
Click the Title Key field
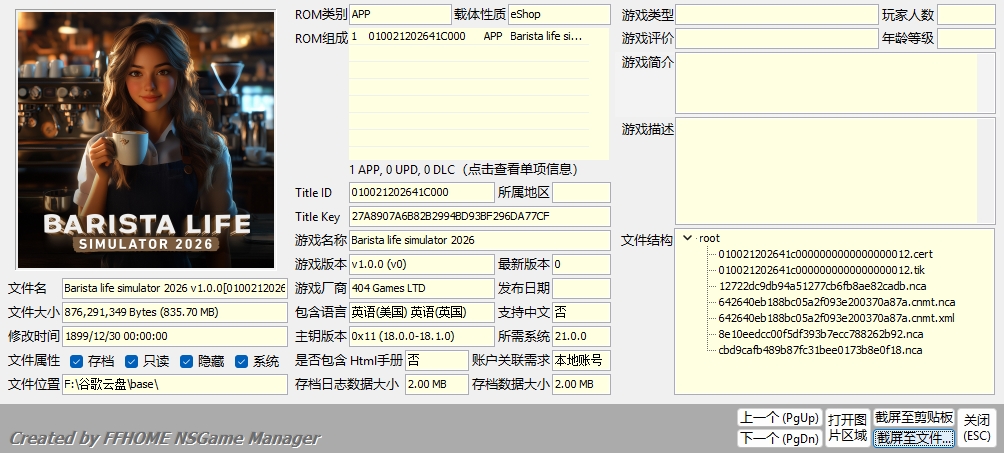click(479, 216)
